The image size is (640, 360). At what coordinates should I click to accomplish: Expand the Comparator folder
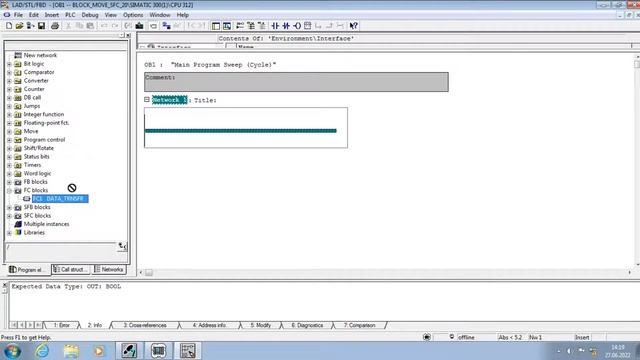(x=9, y=72)
